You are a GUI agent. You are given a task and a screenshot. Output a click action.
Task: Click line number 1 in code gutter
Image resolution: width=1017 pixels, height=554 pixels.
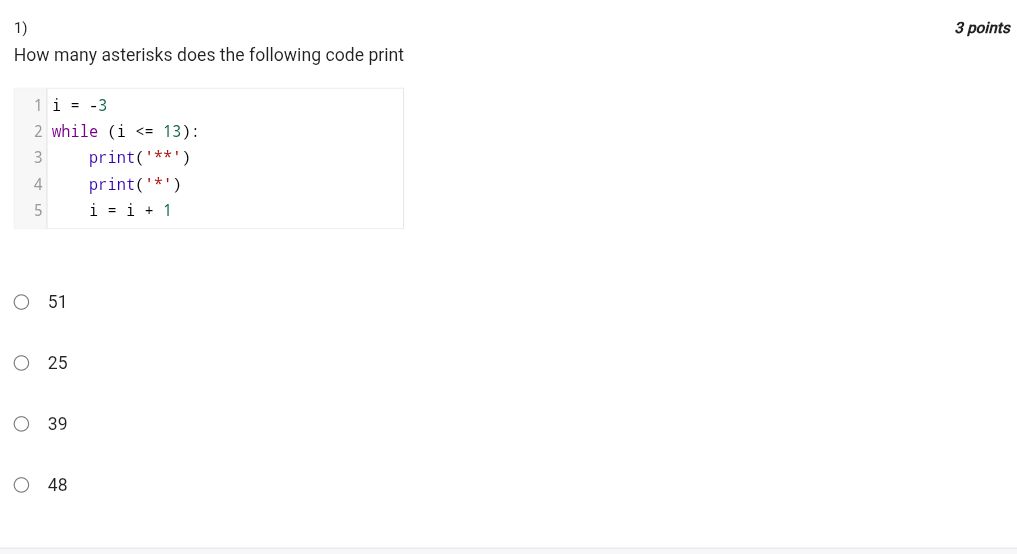[38, 105]
